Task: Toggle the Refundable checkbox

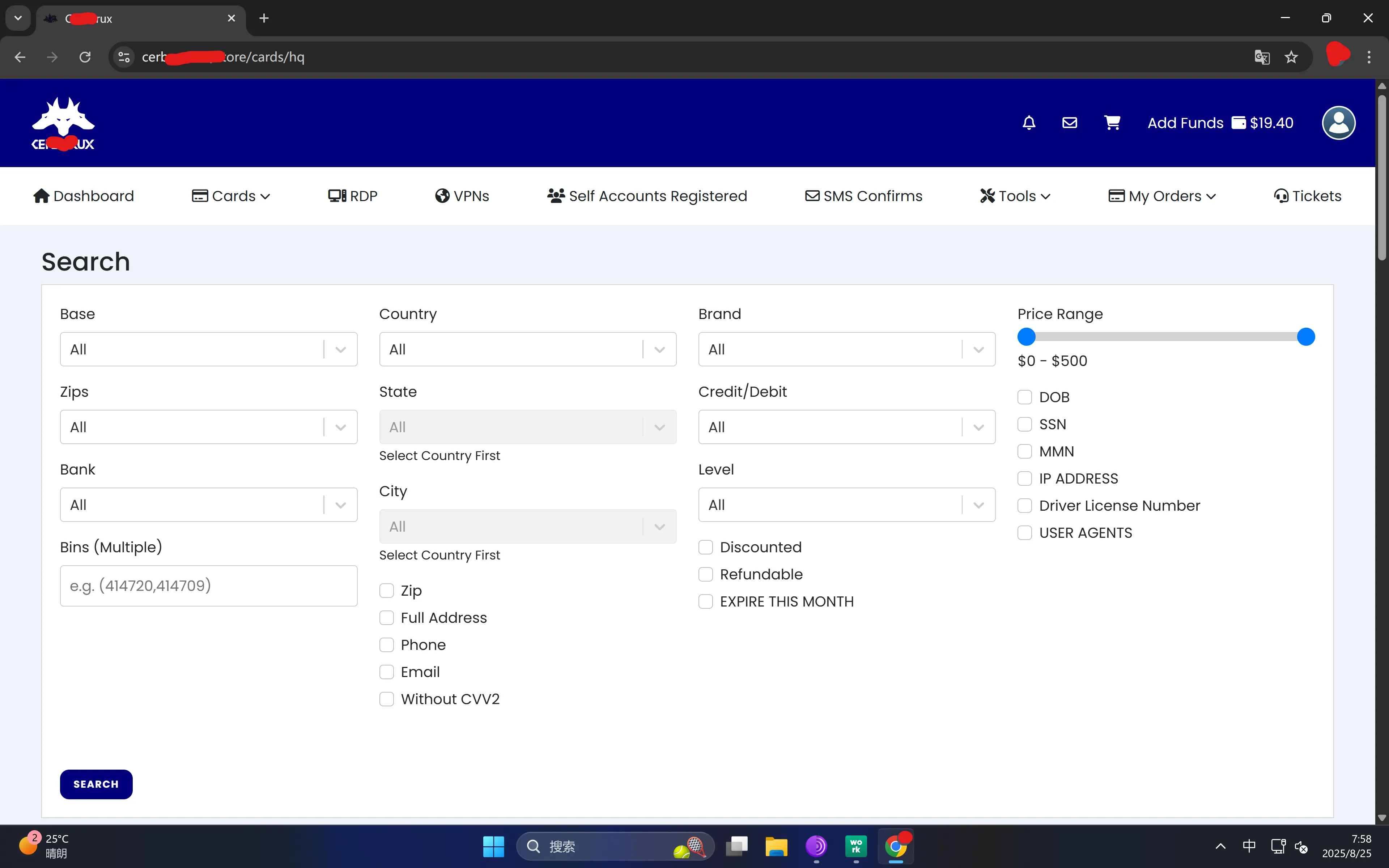Action: click(x=705, y=574)
